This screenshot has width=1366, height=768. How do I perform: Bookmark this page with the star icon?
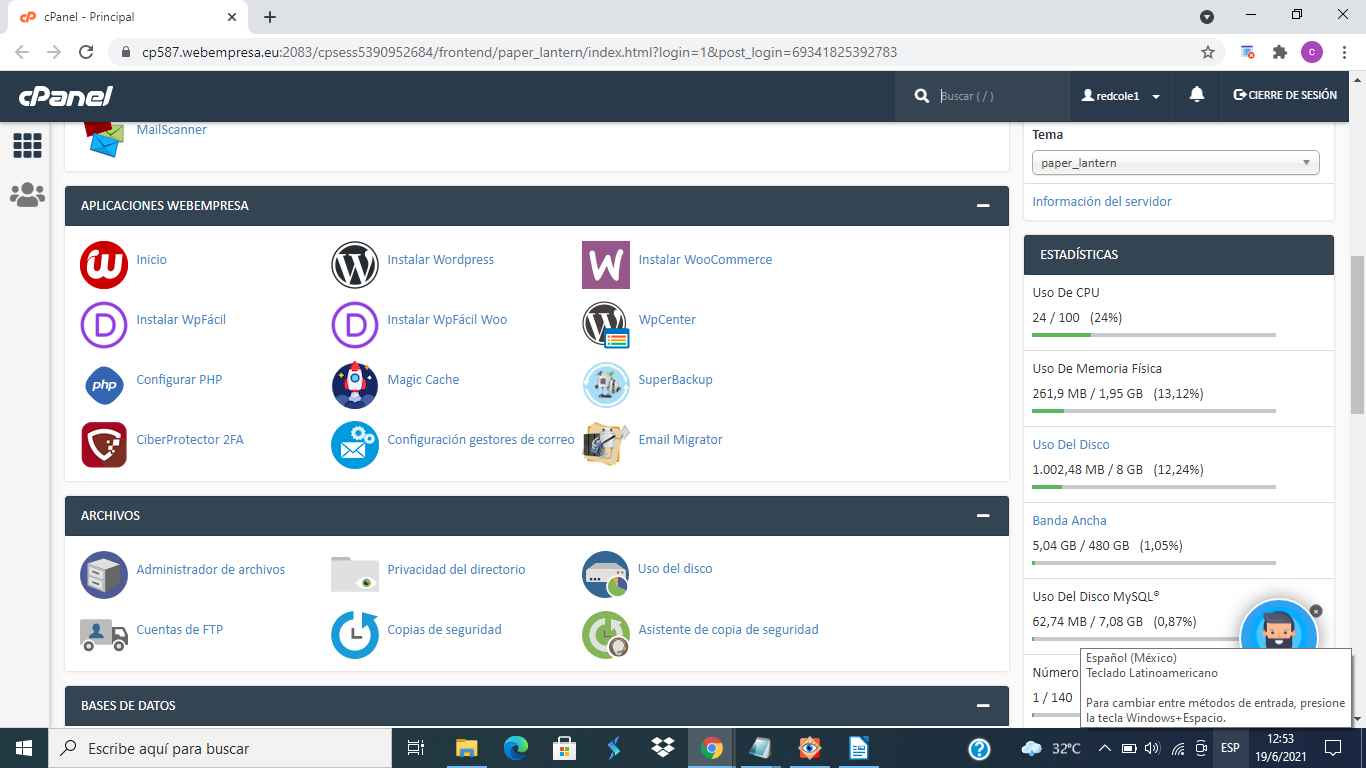[1208, 52]
